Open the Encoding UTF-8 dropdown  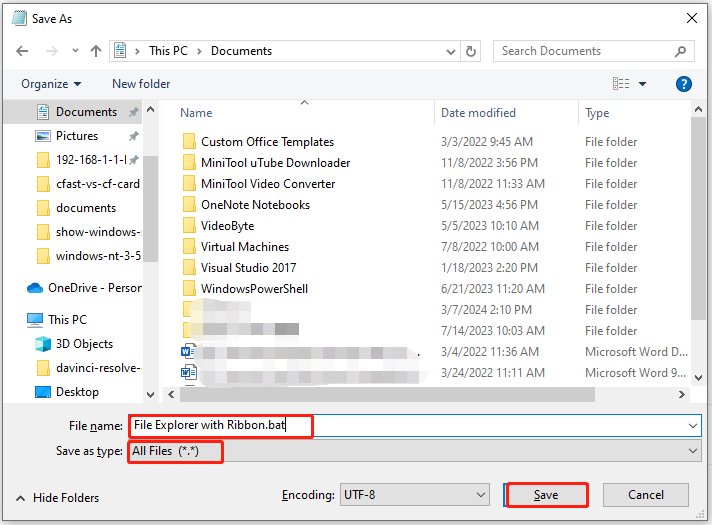pos(415,495)
